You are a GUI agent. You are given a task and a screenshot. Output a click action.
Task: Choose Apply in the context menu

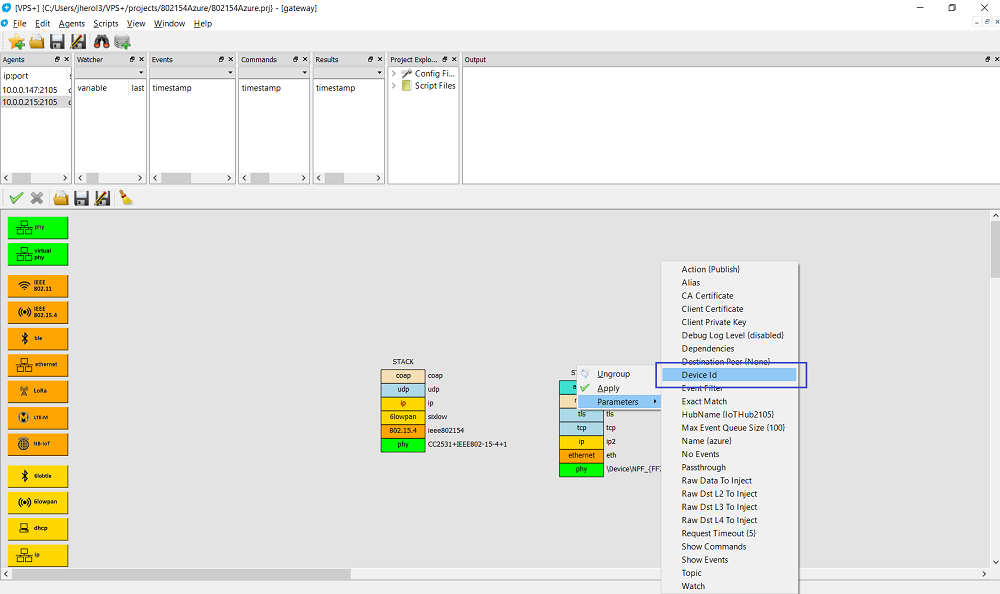608,388
